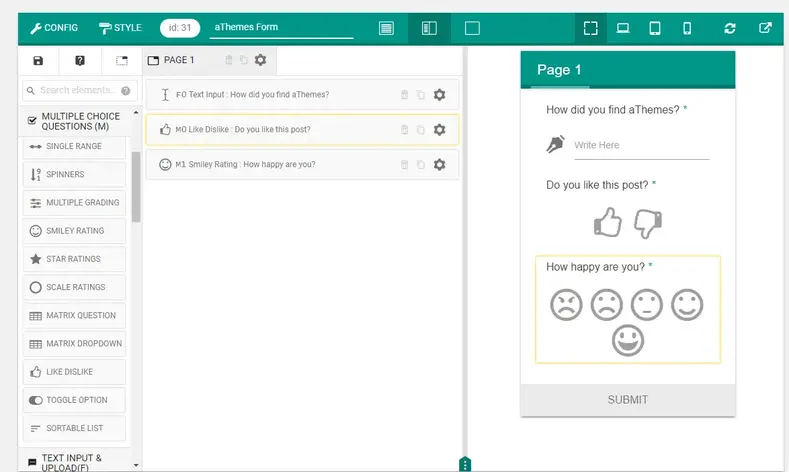Open settings for M1 Smiley Rating

coord(439,165)
